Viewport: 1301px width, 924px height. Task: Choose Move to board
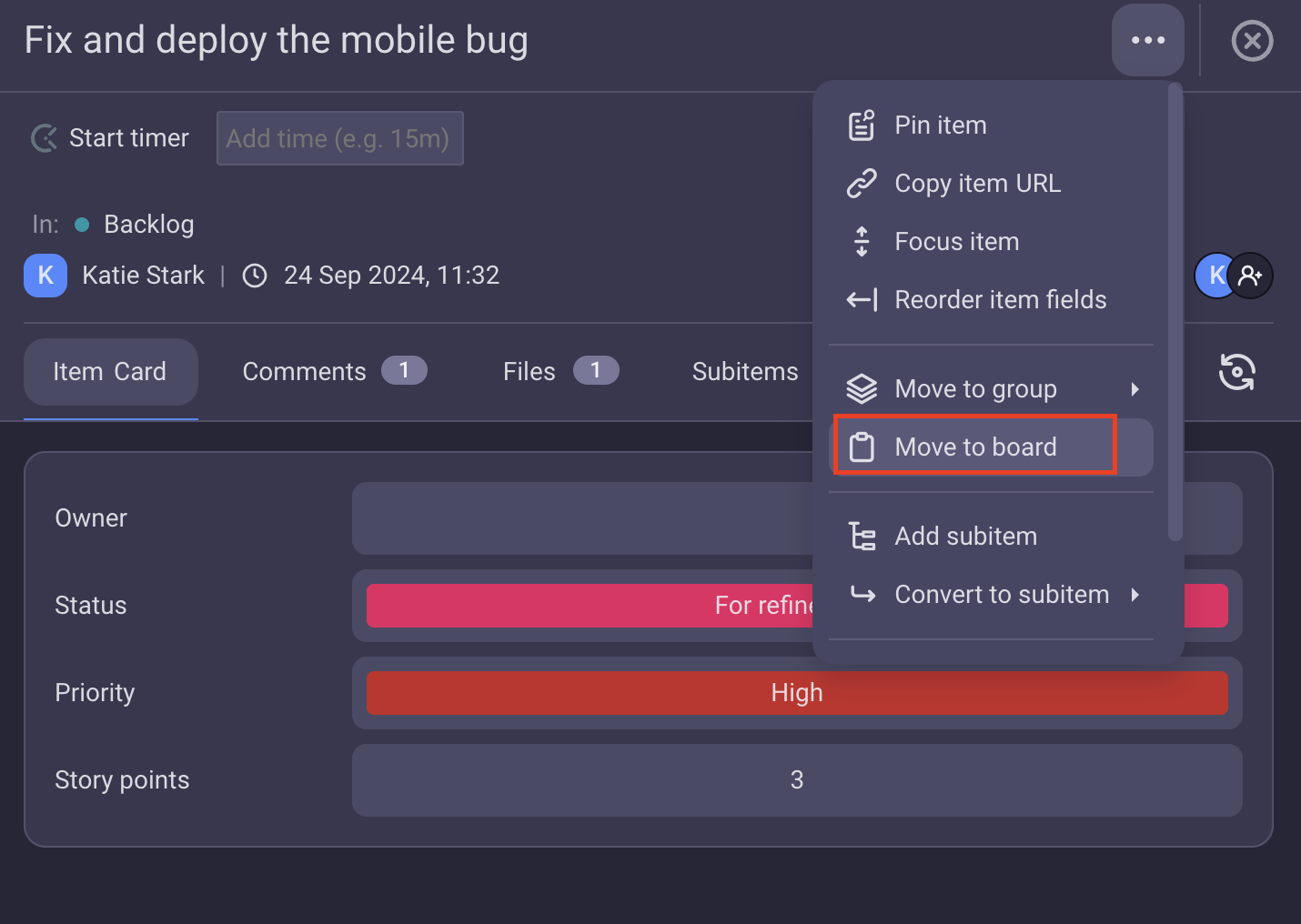tap(975, 447)
